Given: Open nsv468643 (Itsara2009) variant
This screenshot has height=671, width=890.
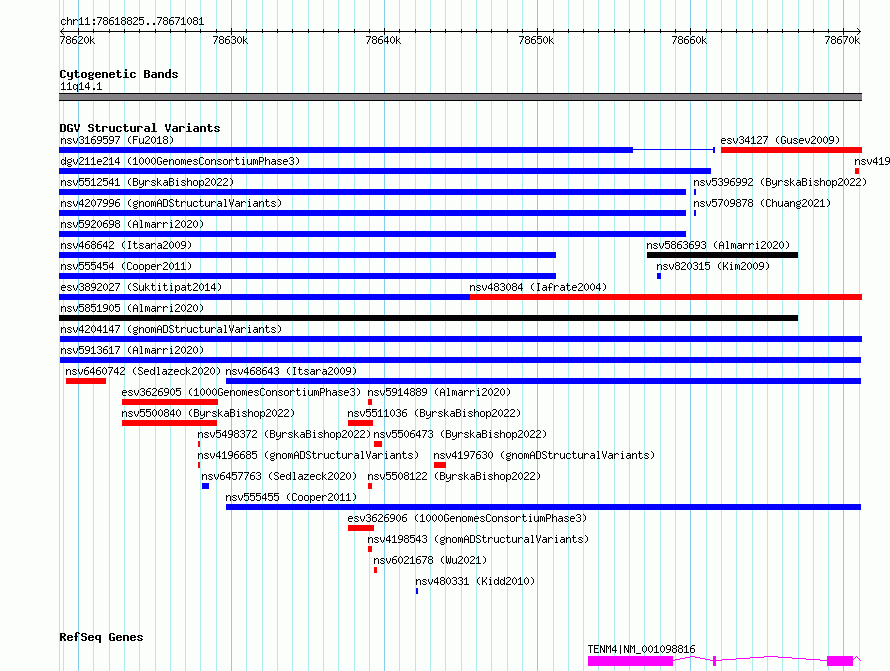Looking at the screenshot, I should (291, 371).
